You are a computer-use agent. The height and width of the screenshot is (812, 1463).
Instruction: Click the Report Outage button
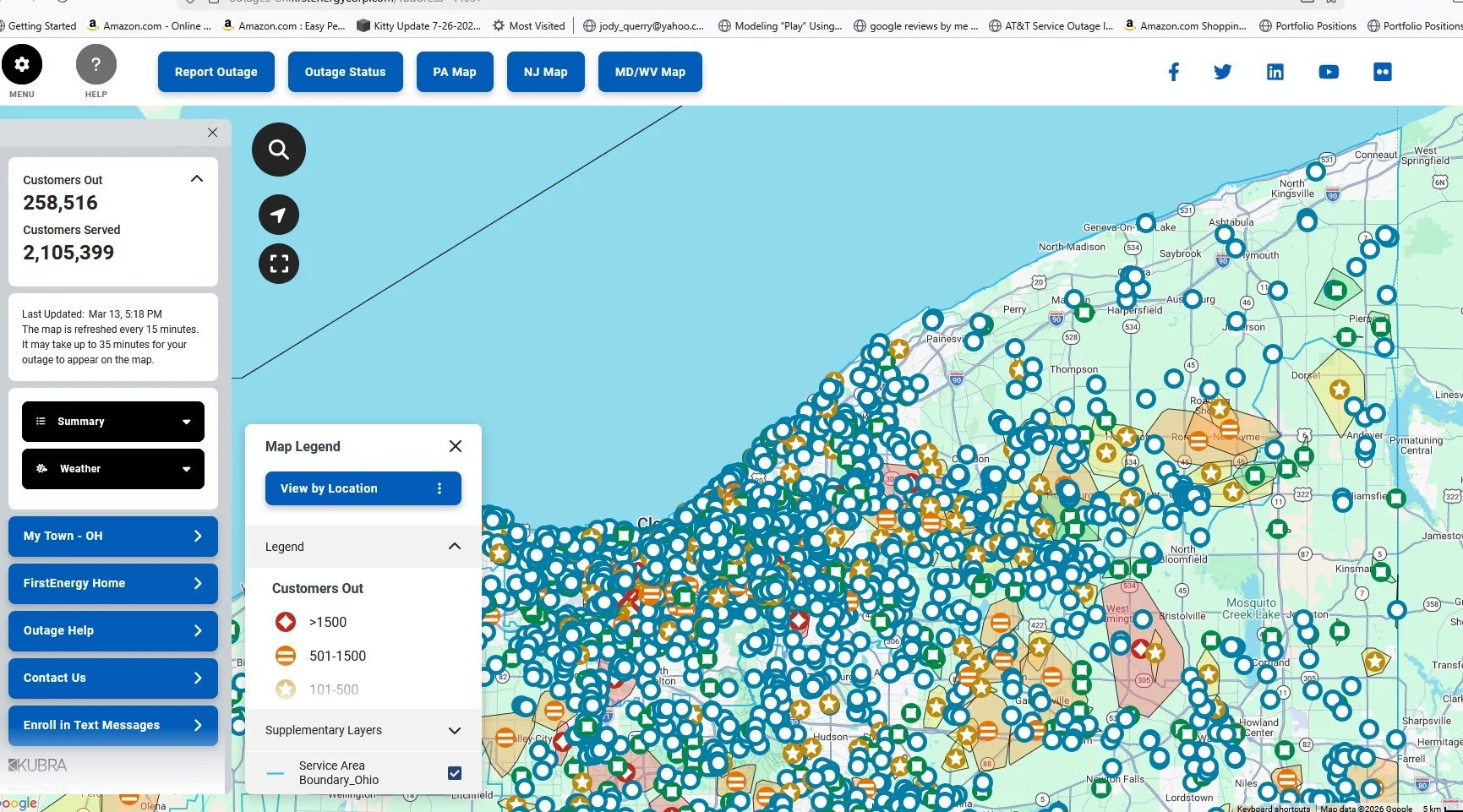216,72
